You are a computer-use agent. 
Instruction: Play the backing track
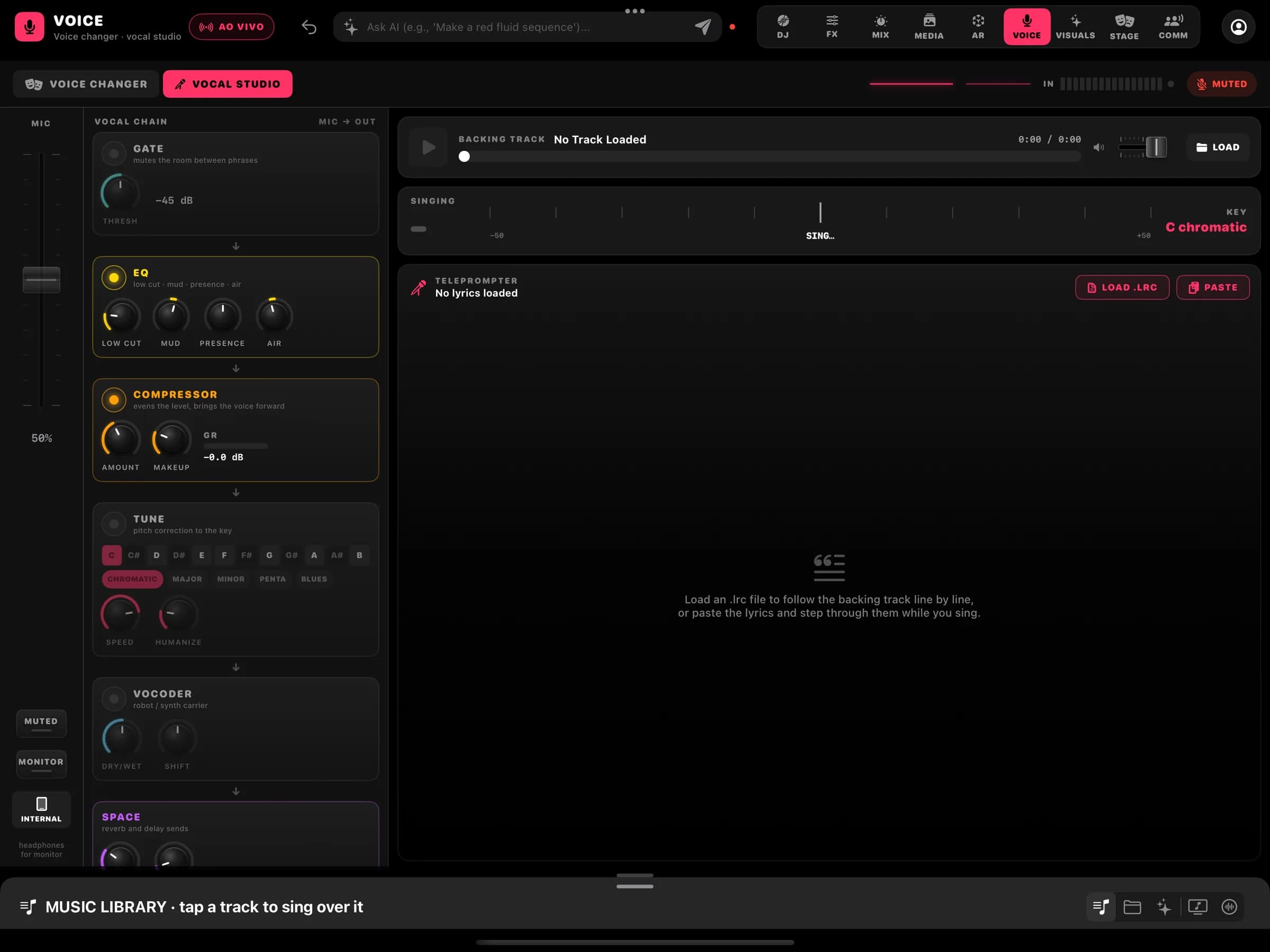pyautogui.click(x=428, y=148)
